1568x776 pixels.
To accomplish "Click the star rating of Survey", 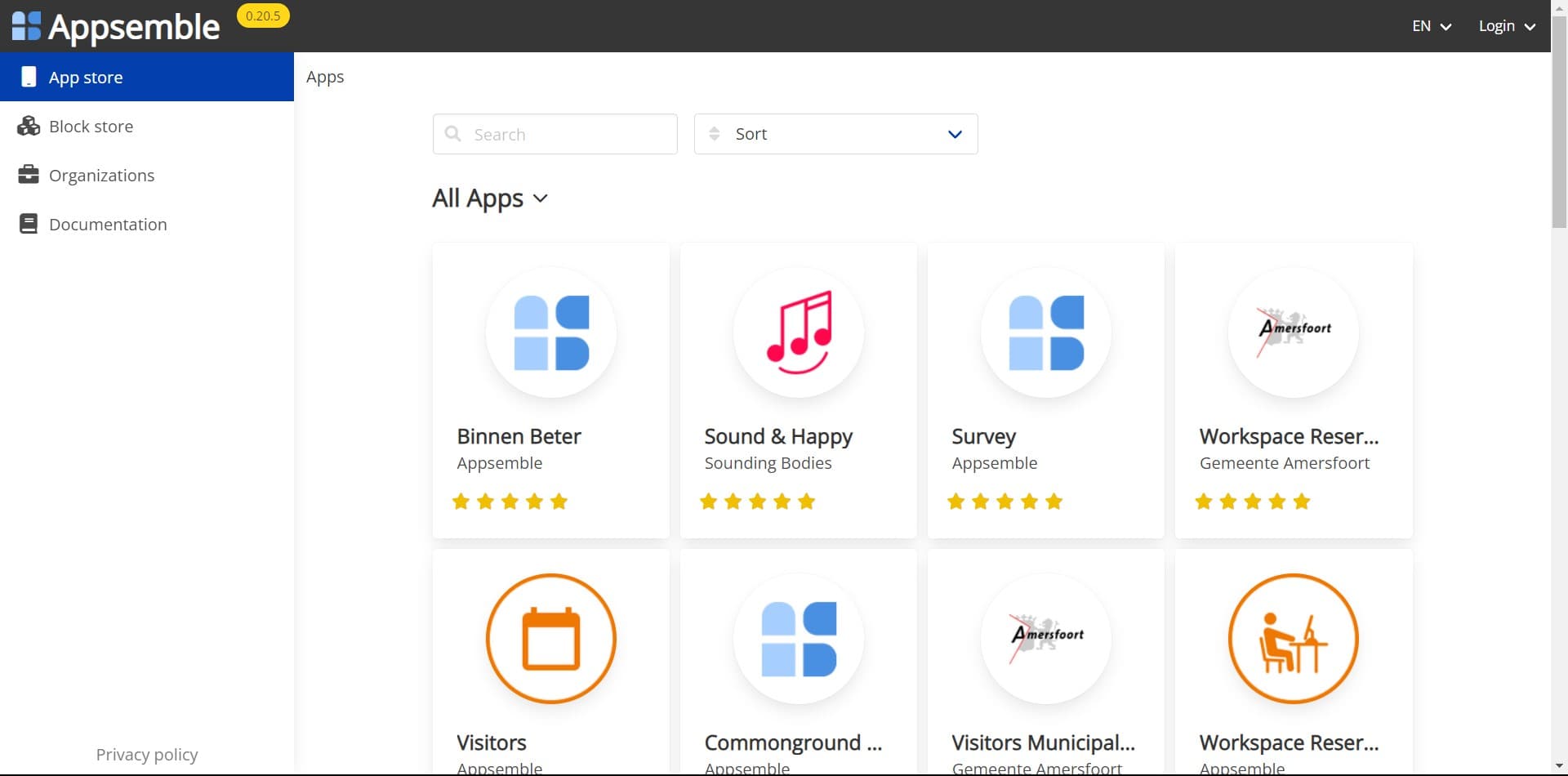I will 1004,502.
